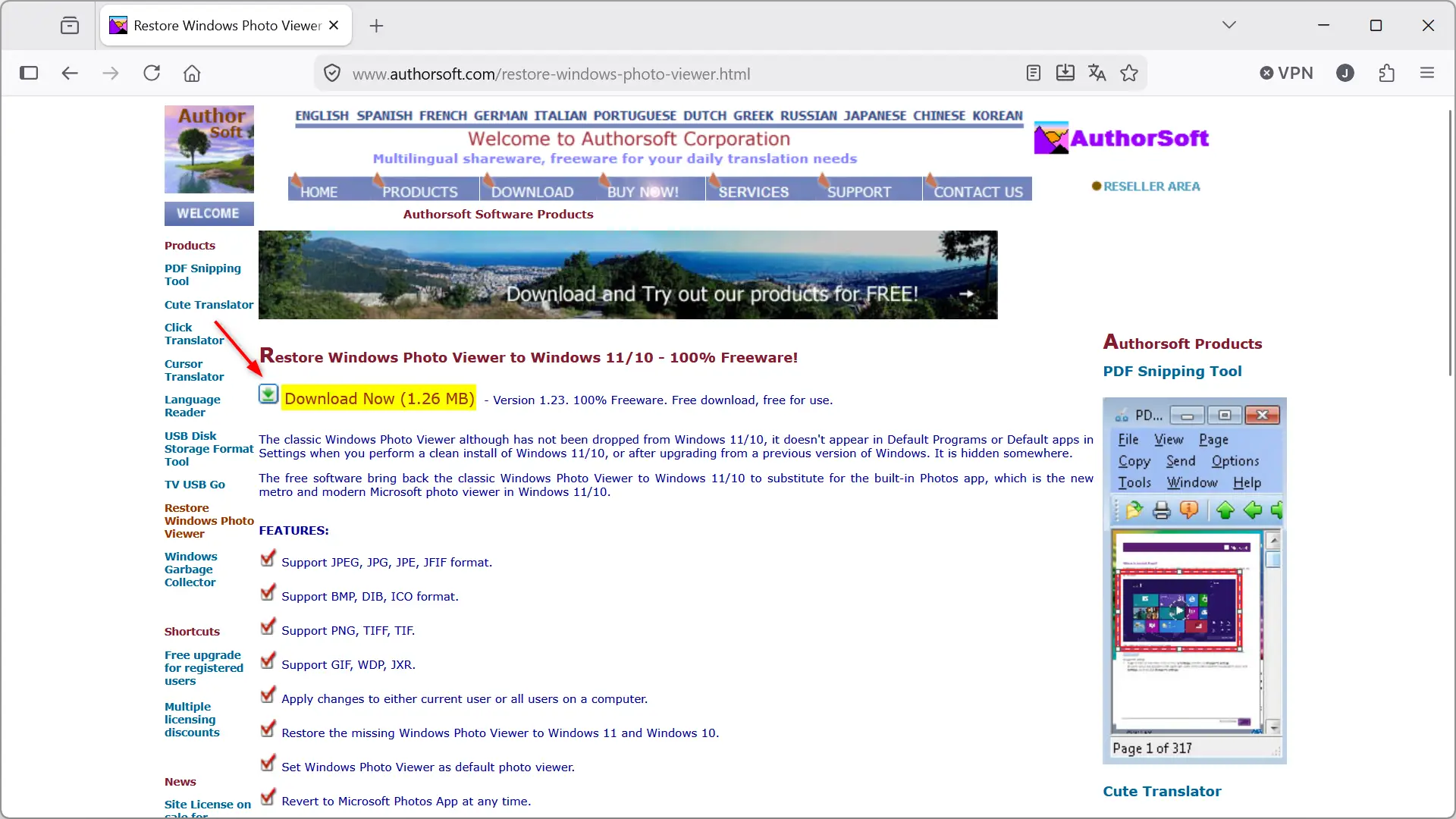
Task: Open the SUPPORT navigation tab
Action: point(859,192)
